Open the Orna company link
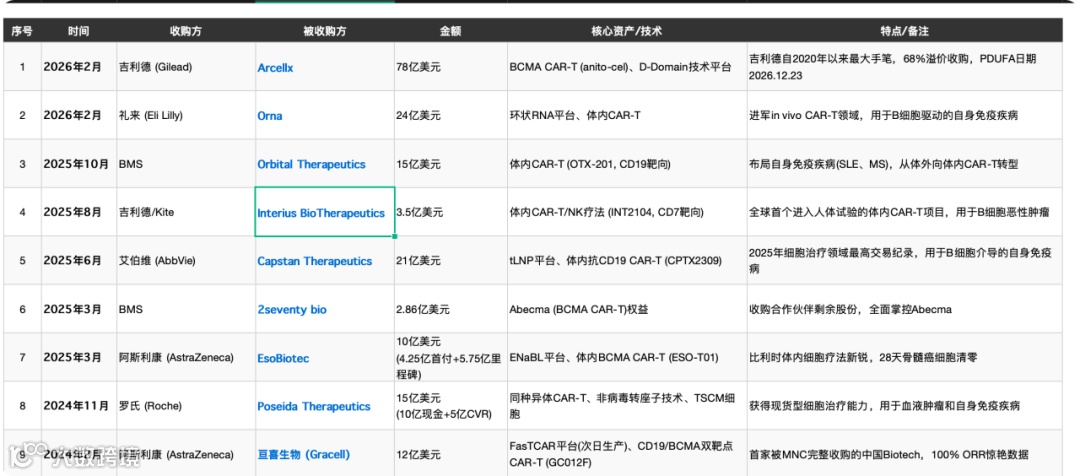This screenshot has width=1080, height=476. pyautogui.click(x=269, y=116)
